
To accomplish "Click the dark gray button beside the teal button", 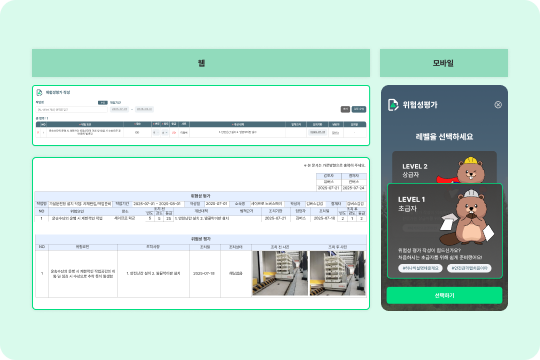I will pos(345,109).
